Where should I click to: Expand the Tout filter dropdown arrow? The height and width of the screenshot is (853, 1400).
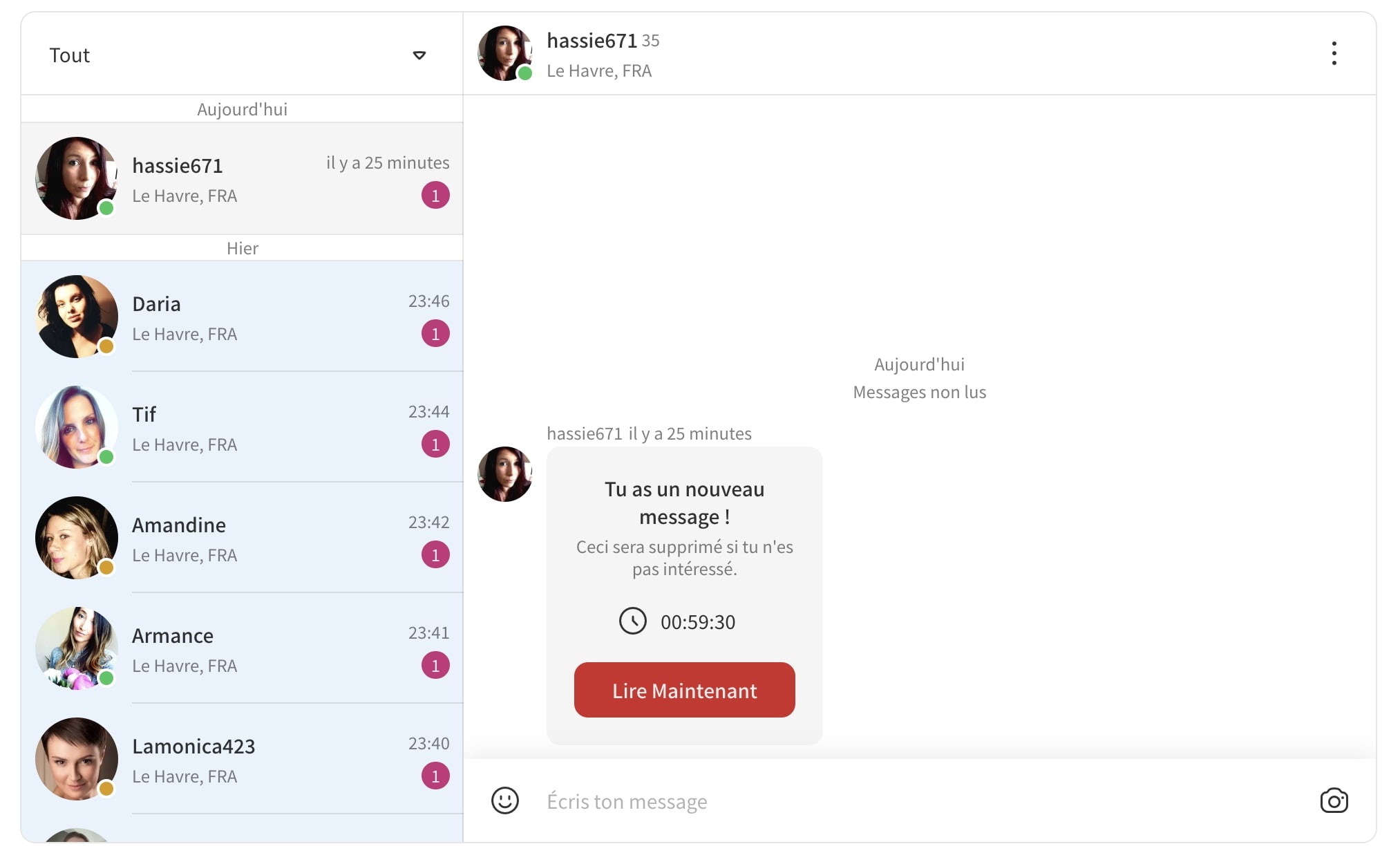(x=419, y=55)
